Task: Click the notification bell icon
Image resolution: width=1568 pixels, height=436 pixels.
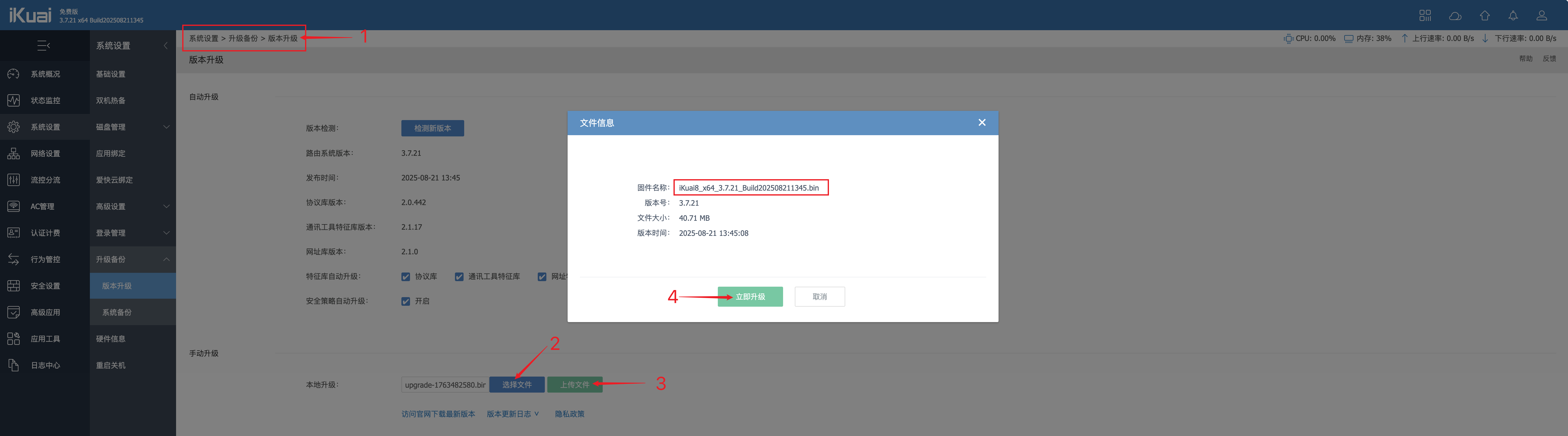Action: pyautogui.click(x=1513, y=16)
